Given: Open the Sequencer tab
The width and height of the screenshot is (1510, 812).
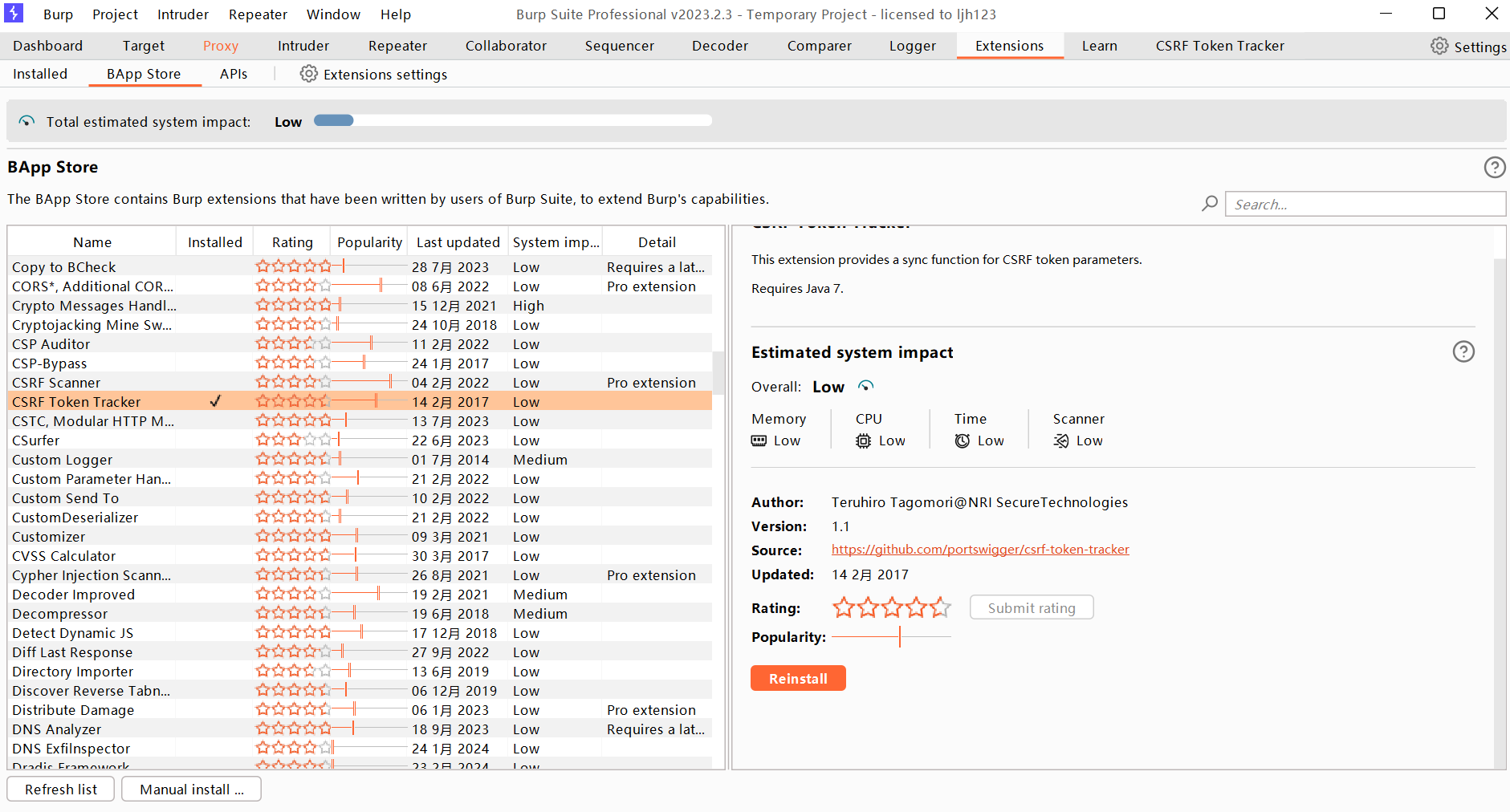Looking at the screenshot, I should (x=619, y=46).
